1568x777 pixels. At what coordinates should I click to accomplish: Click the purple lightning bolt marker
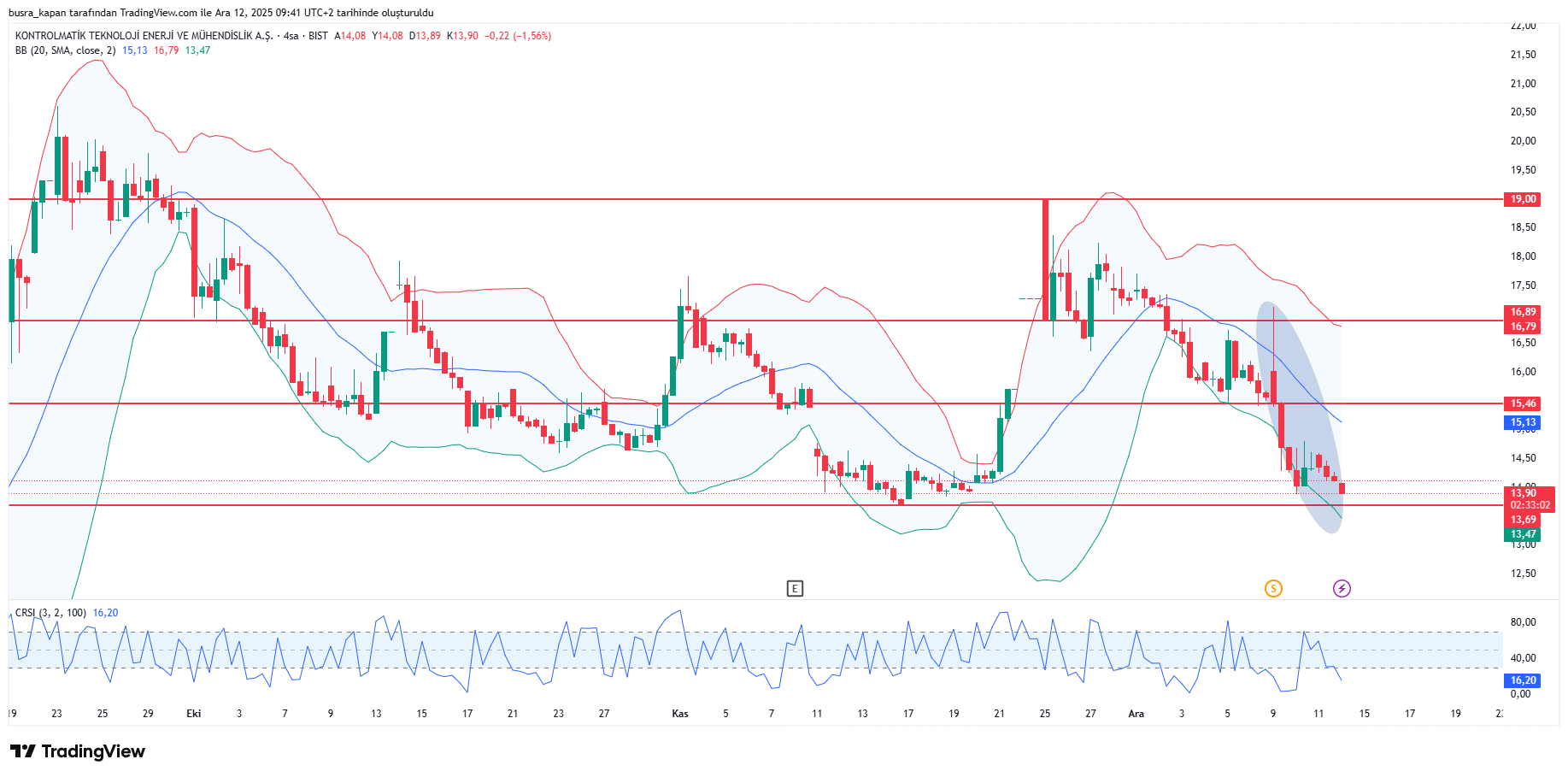click(x=1342, y=588)
